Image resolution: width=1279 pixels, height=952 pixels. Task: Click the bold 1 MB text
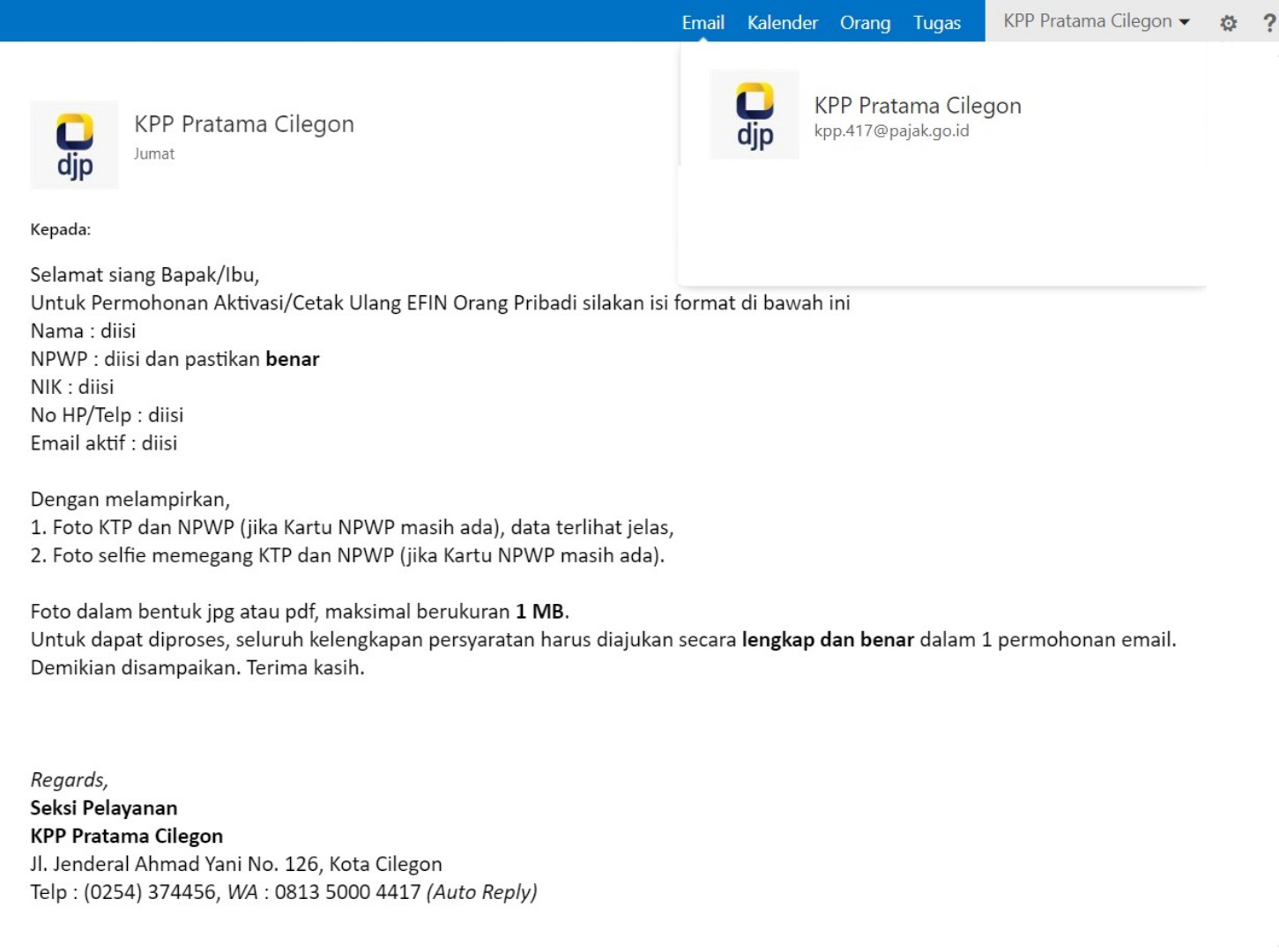point(539,612)
